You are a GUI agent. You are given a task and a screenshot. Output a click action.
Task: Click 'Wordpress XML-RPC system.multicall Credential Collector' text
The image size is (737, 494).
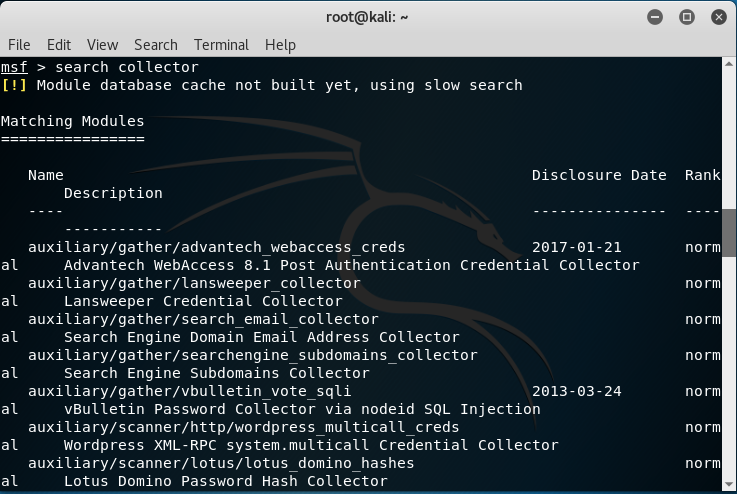[x=311, y=445]
